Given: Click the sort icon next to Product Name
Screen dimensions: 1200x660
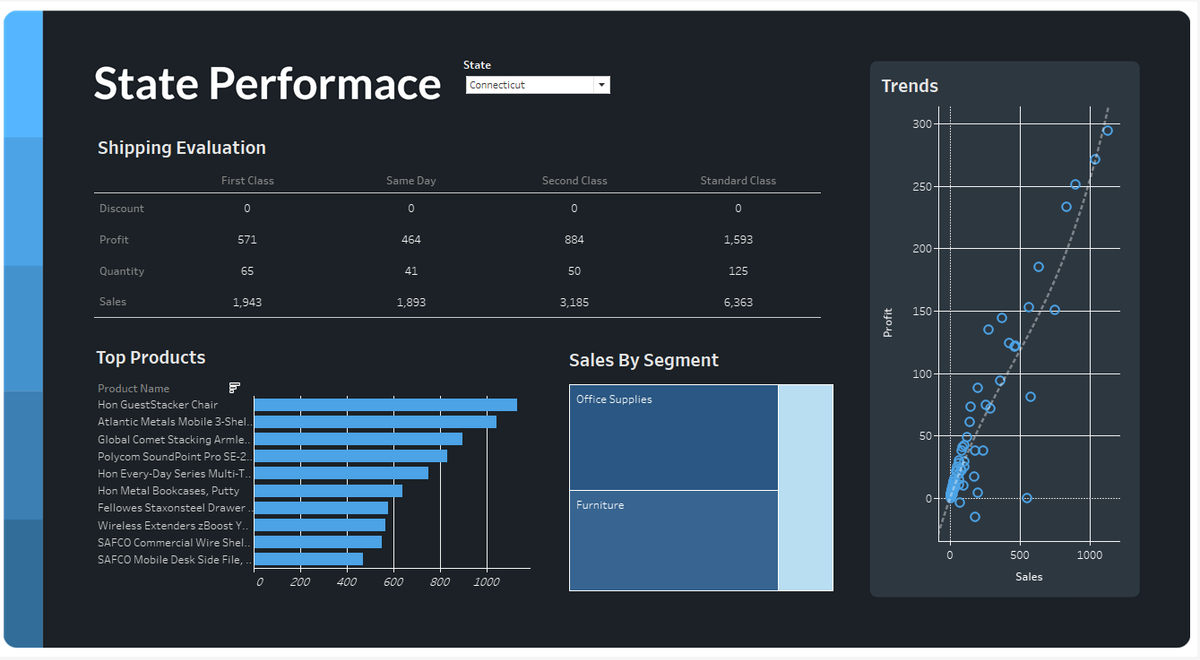Looking at the screenshot, I should (234, 387).
